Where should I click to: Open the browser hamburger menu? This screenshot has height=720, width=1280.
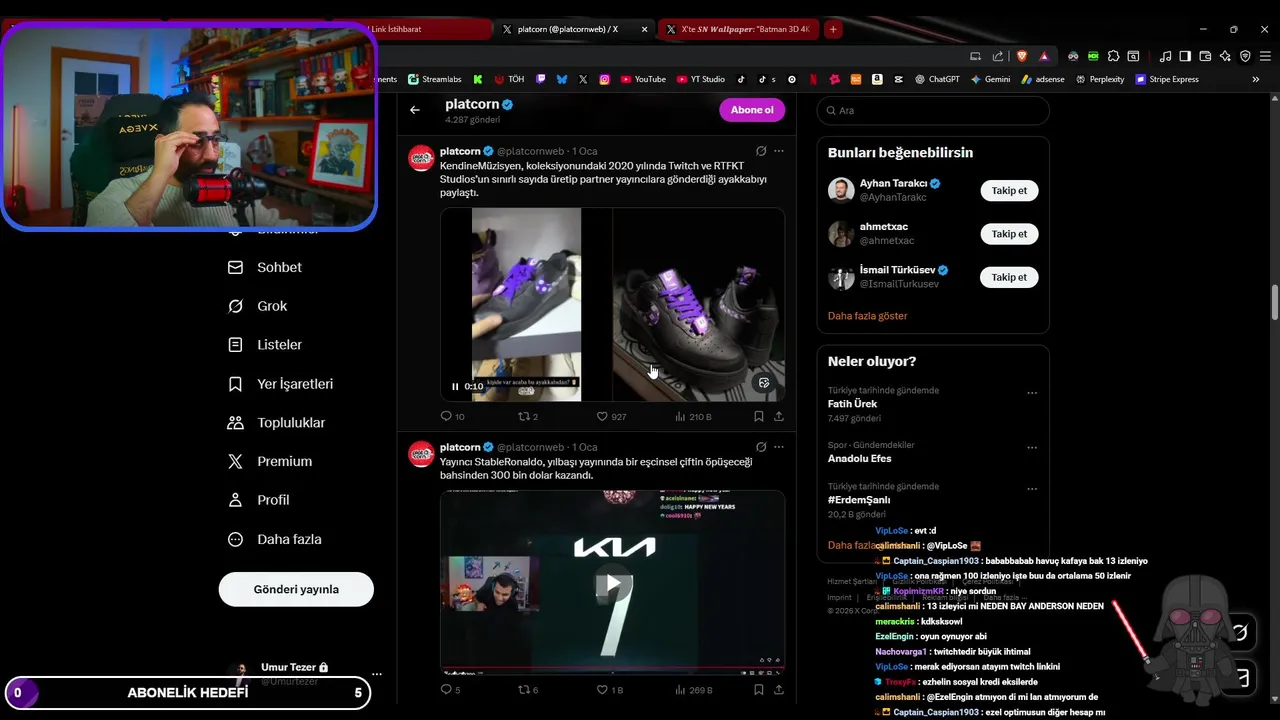[x=1264, y=56]
